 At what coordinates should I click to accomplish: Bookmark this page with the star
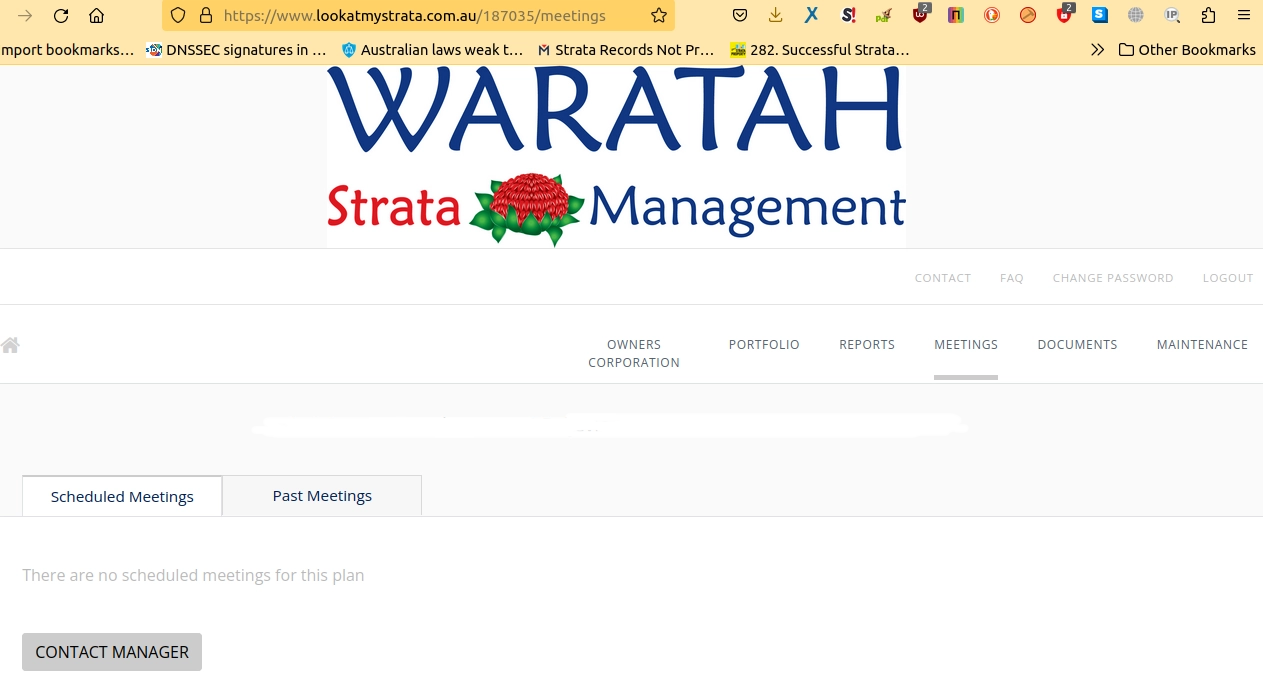click(659, 15)
